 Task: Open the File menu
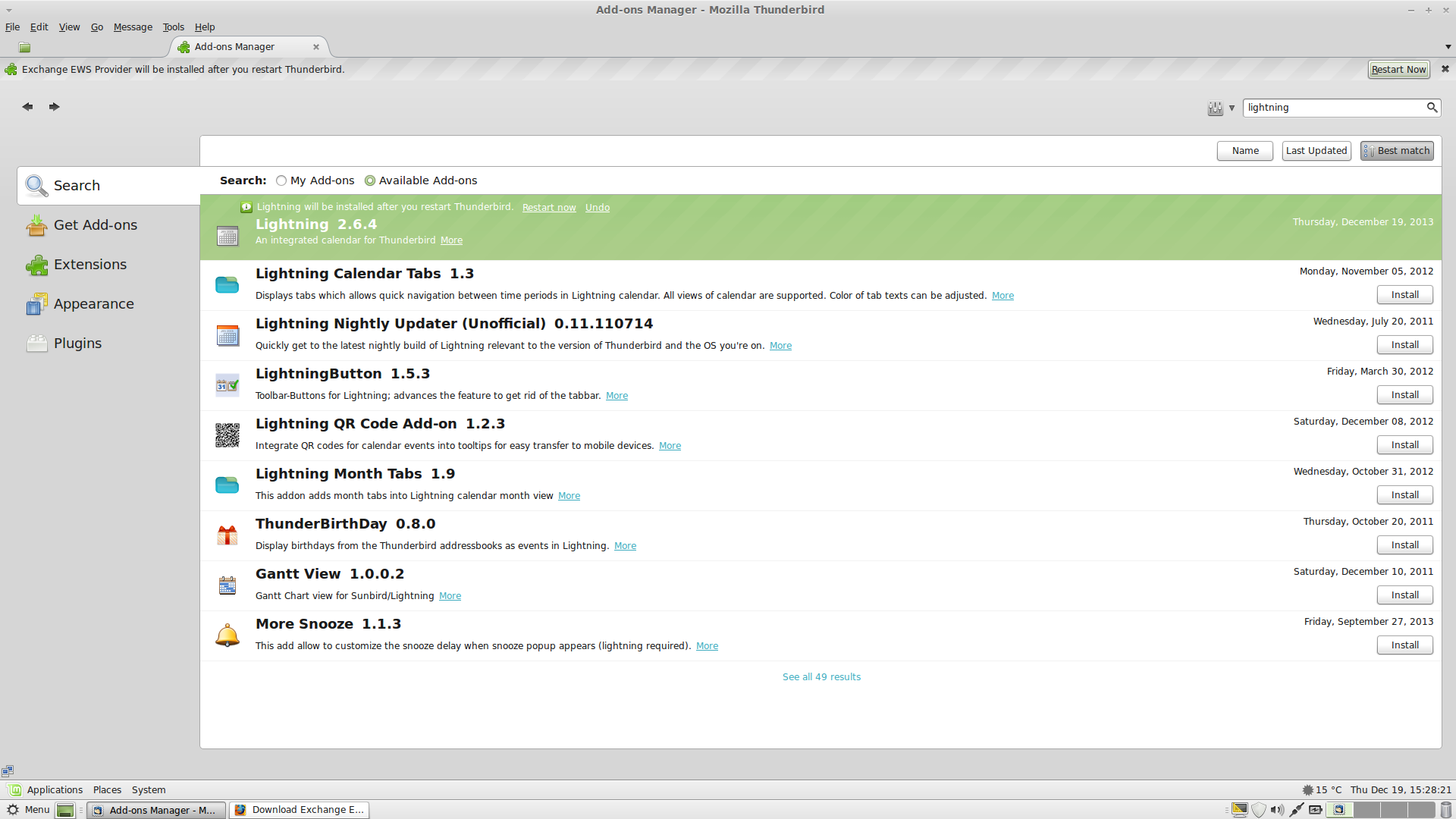point(12,27)
